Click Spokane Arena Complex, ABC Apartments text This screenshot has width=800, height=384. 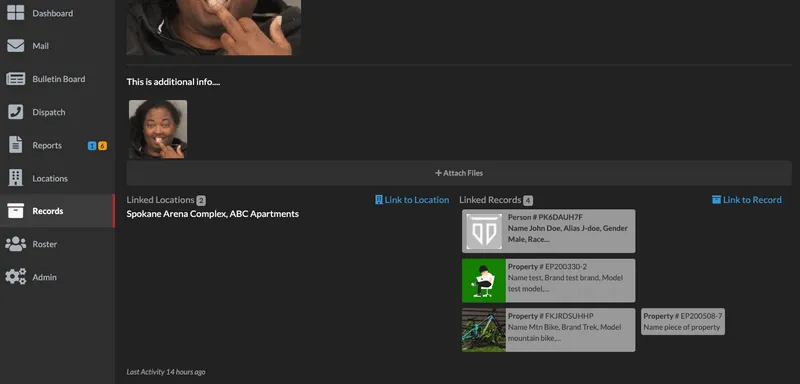point(213,214)
